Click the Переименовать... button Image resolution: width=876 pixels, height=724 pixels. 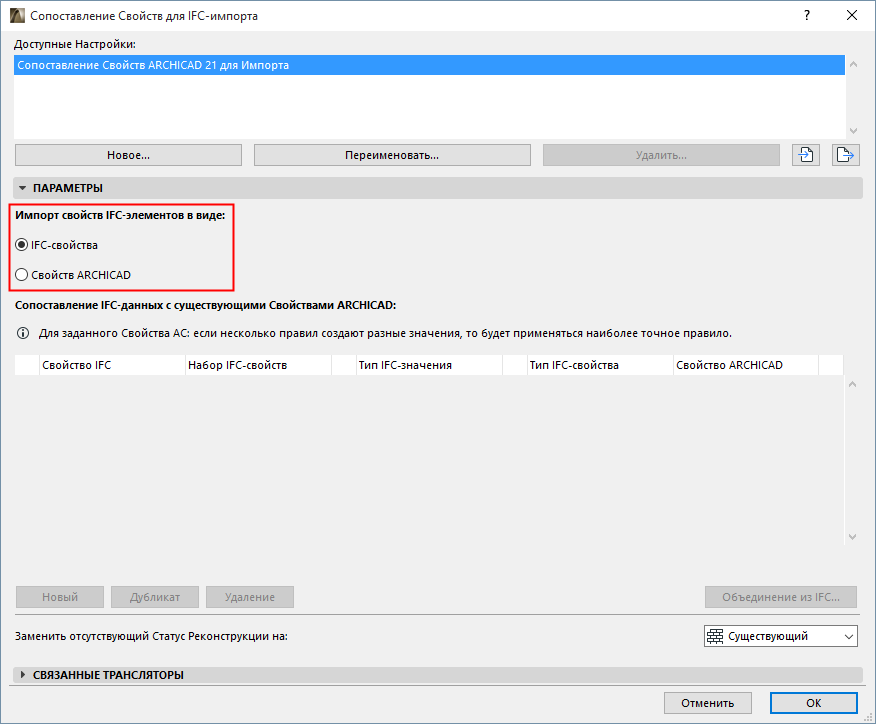392,155
